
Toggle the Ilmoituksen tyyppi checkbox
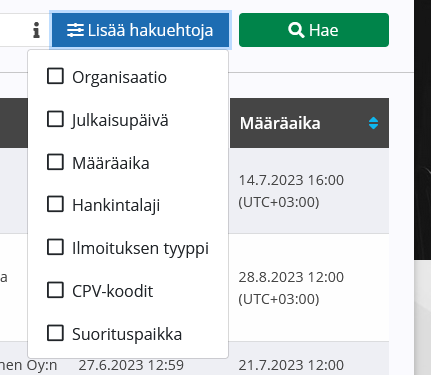click(x=55, y=247)
